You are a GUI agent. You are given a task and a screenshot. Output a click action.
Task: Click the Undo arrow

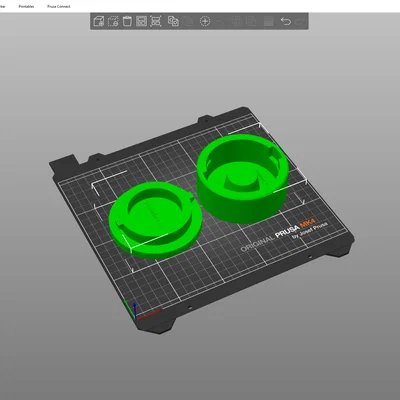click(285, 21)
